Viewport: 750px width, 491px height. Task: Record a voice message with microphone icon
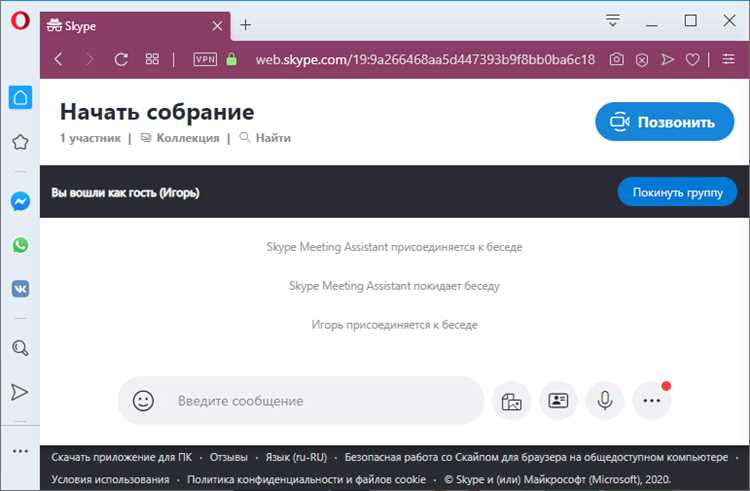pyautogui.click(x=605, y=401)
